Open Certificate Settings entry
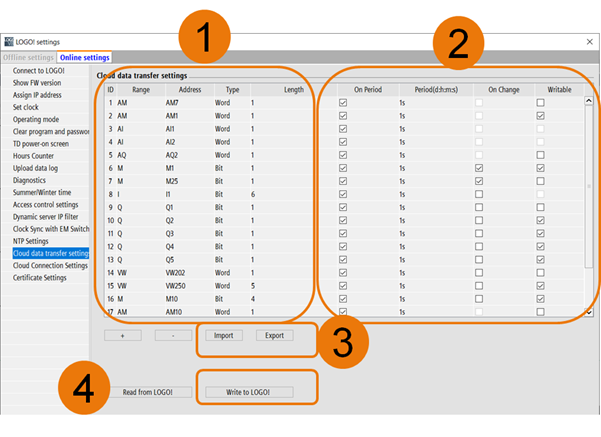The image size is (601, 437). (x=39, y=278)
